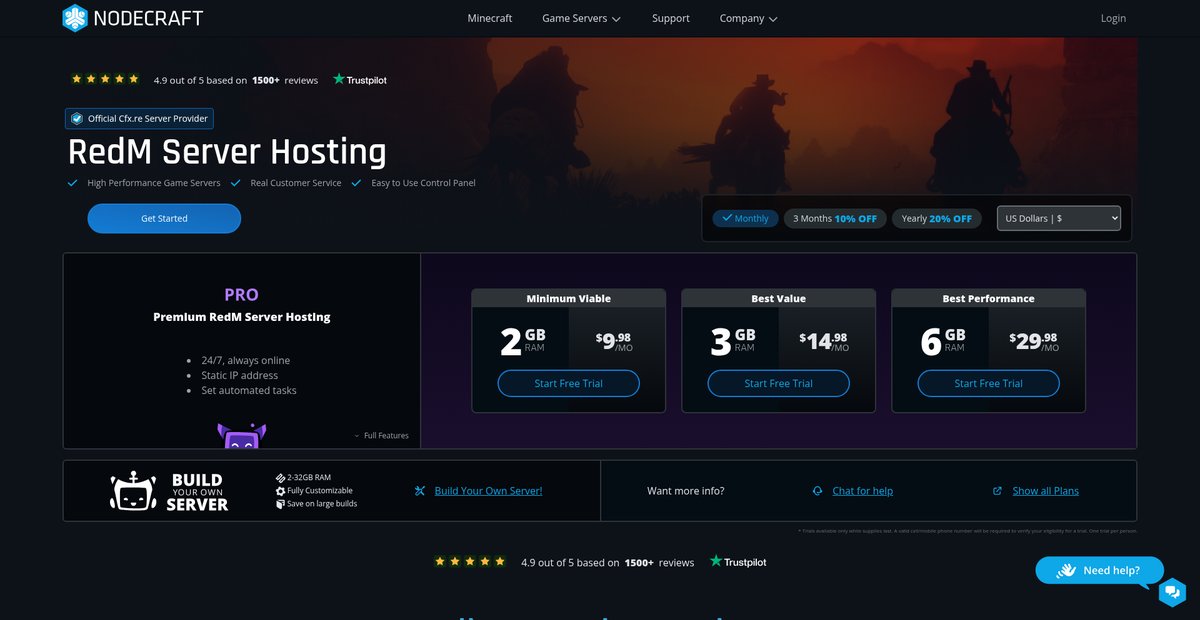The height and width of the screenshot is (620, 1200).
Task: Click the Show all Plans link
Action: pyautogui.click(x=1045, y=491)
